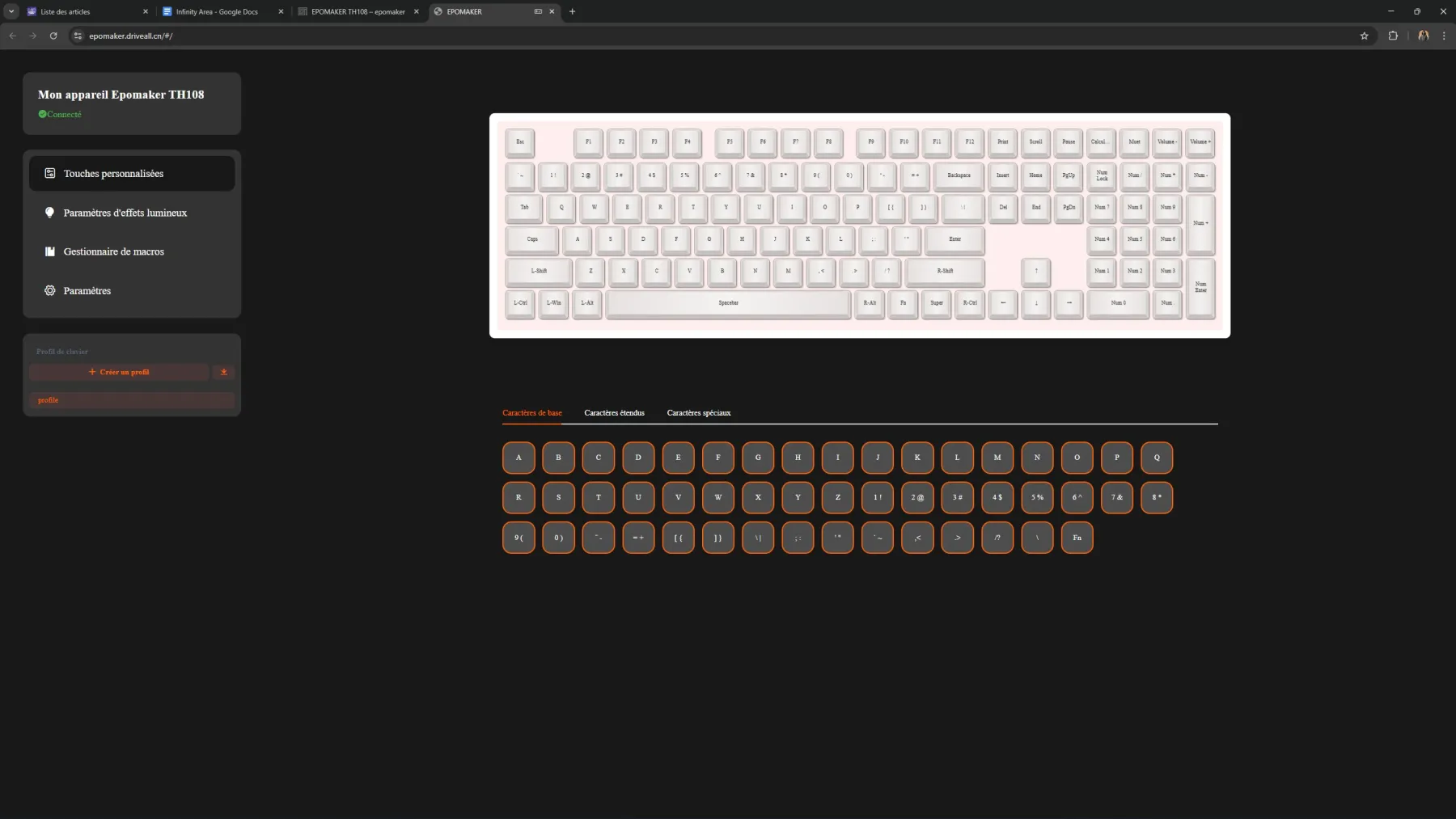Click the profile download icon
This screenshot has width=1456, height=819.
click(x=224, y=372)
